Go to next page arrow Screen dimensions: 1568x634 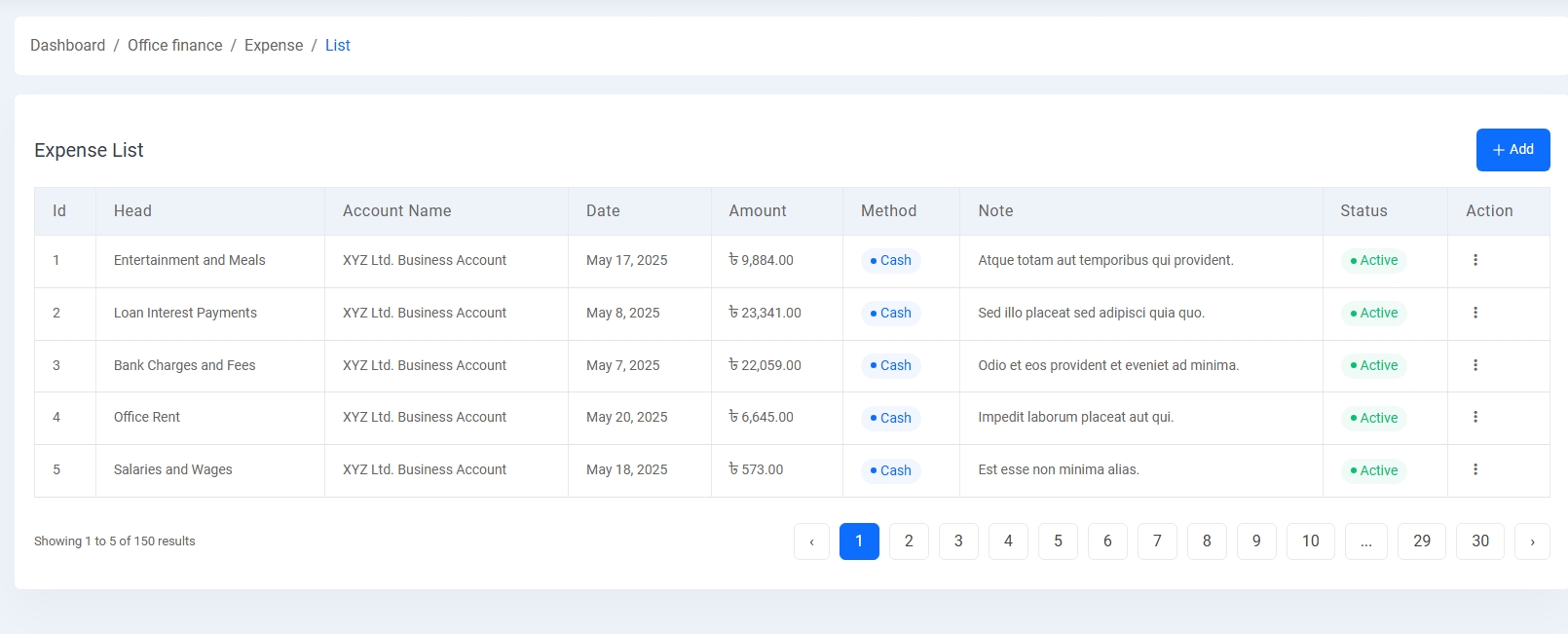click(1532, 541)
